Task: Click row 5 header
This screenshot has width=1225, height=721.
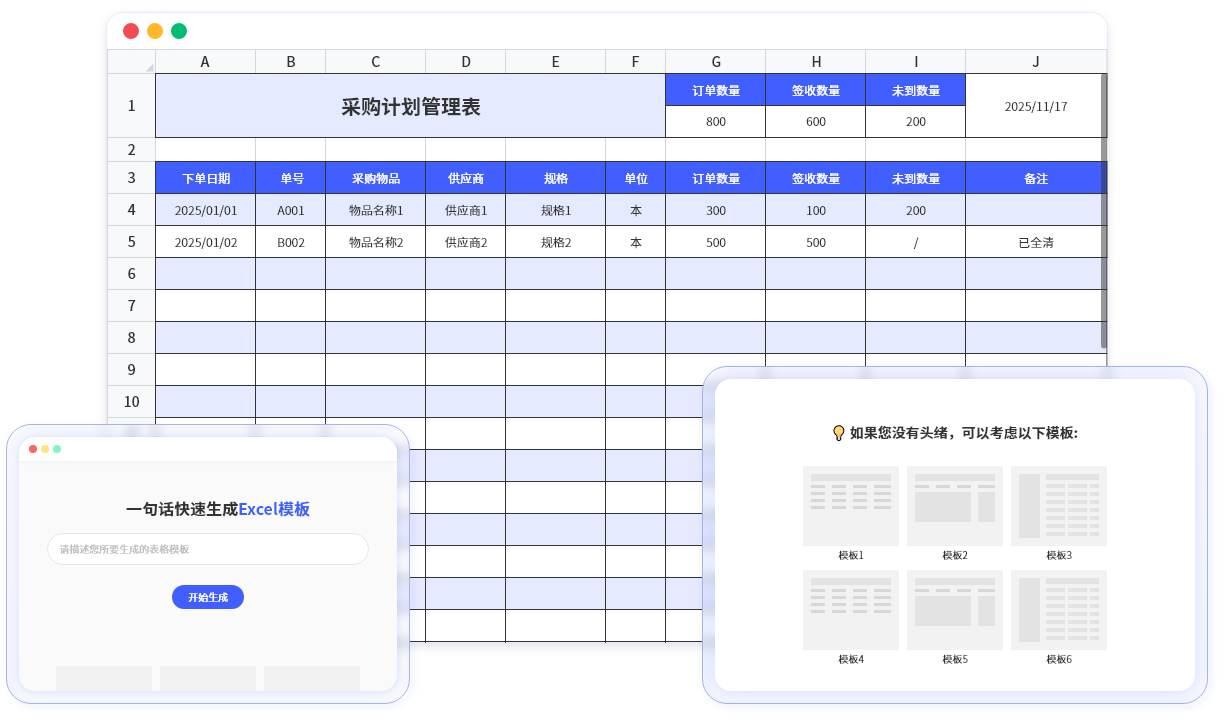Action: (x=130, y=242)
